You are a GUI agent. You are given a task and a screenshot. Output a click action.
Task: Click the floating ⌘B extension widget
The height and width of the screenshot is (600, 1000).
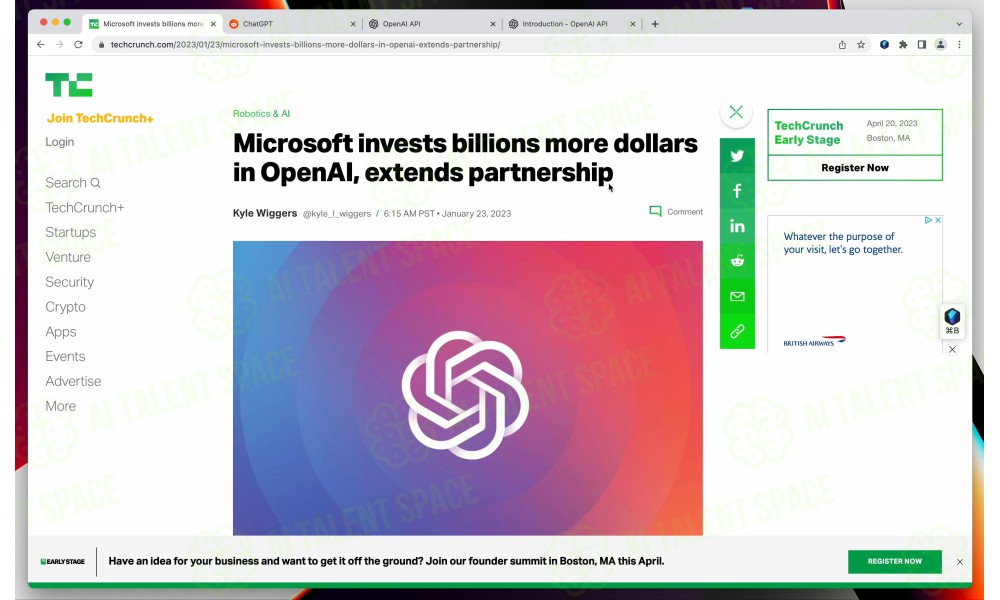(x=952, y=321)
